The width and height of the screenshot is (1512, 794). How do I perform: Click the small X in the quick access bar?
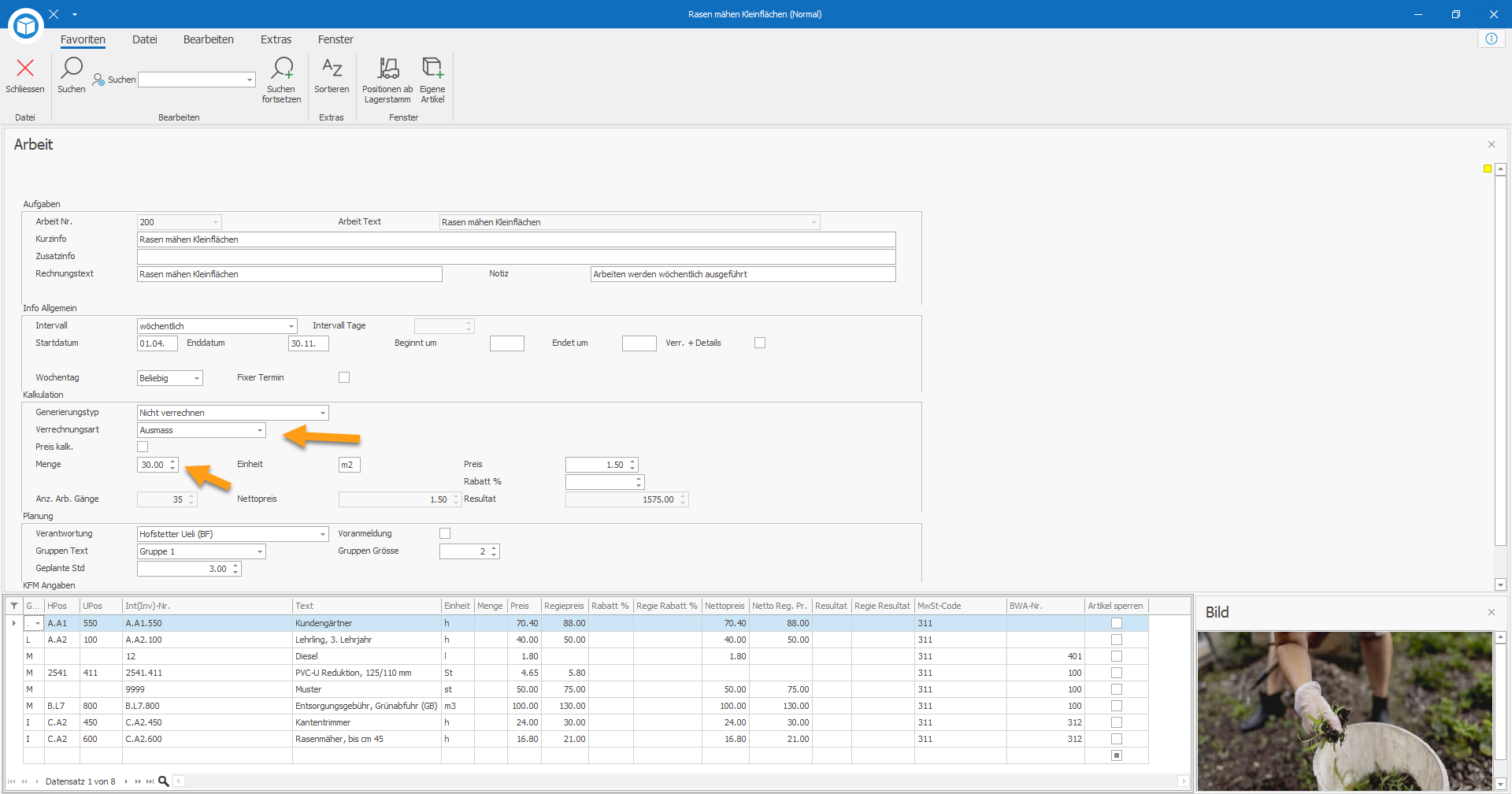point(54,14)
